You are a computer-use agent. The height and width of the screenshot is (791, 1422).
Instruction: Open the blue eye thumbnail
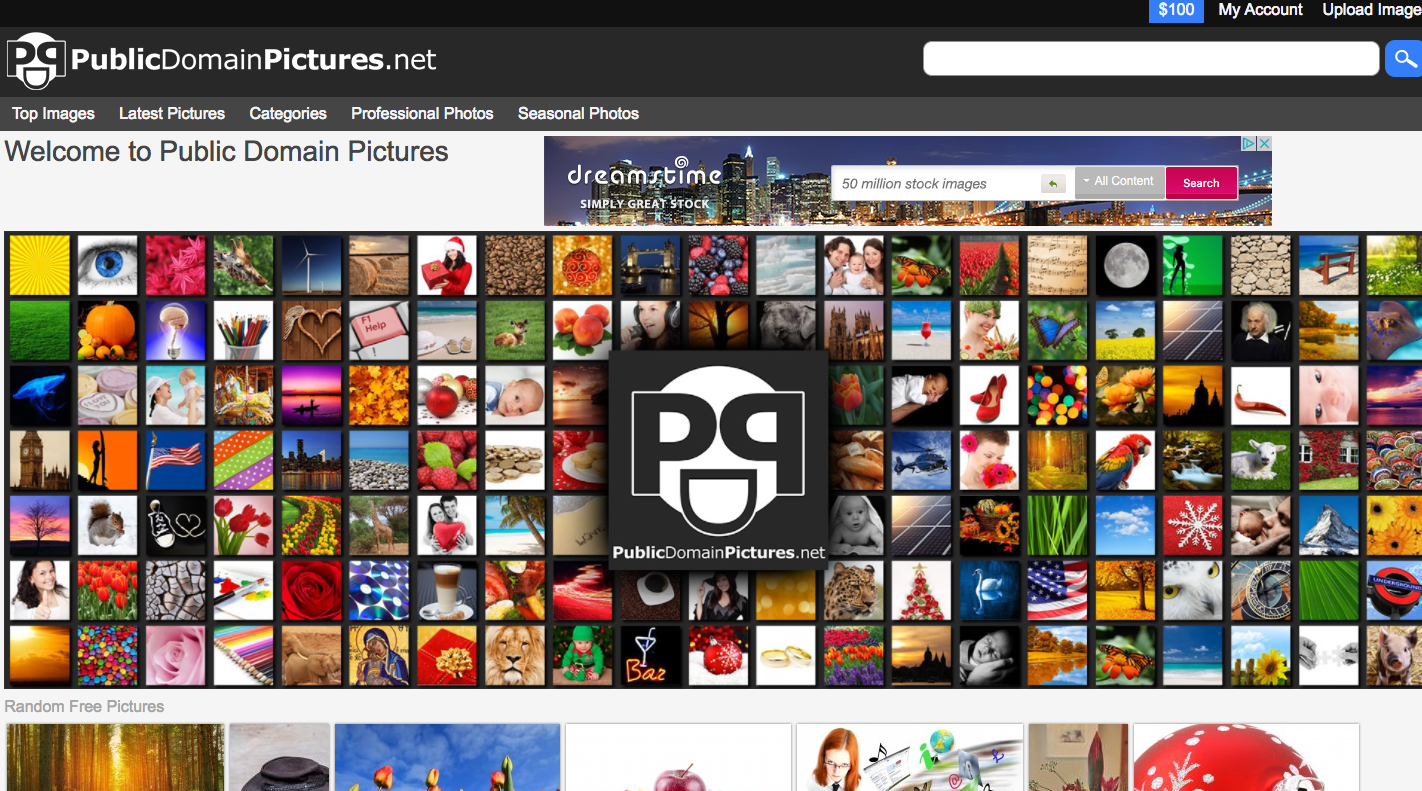pos(108,265)
